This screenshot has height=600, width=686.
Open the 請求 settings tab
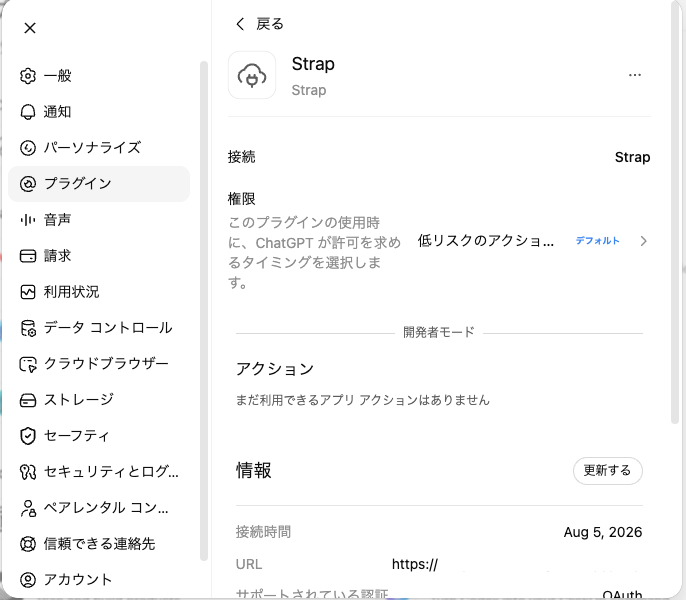99,256
